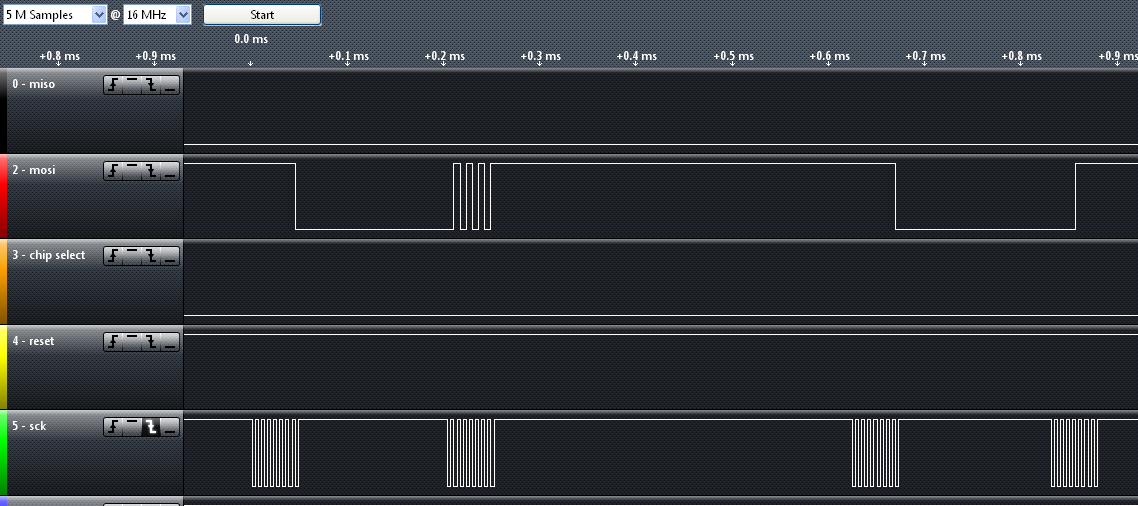
Task: Set high level trigger on chip select channel
Action: [132, 256]
